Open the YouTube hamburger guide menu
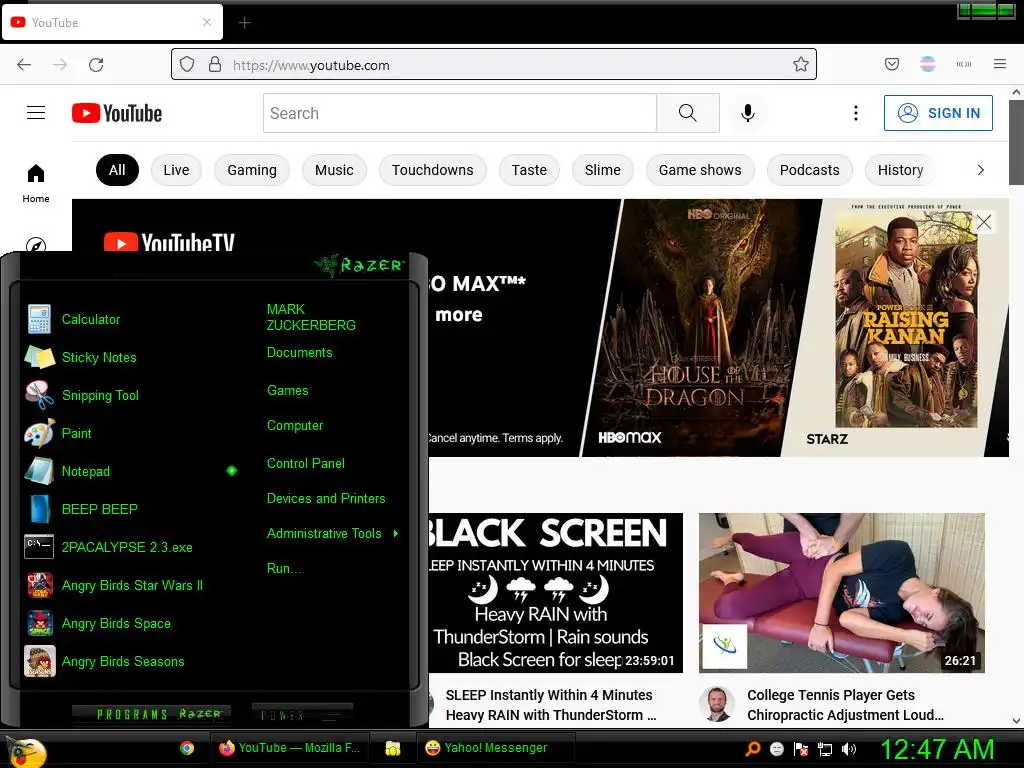The height and width of the screenshot is (768, 1024). [36, 113]
